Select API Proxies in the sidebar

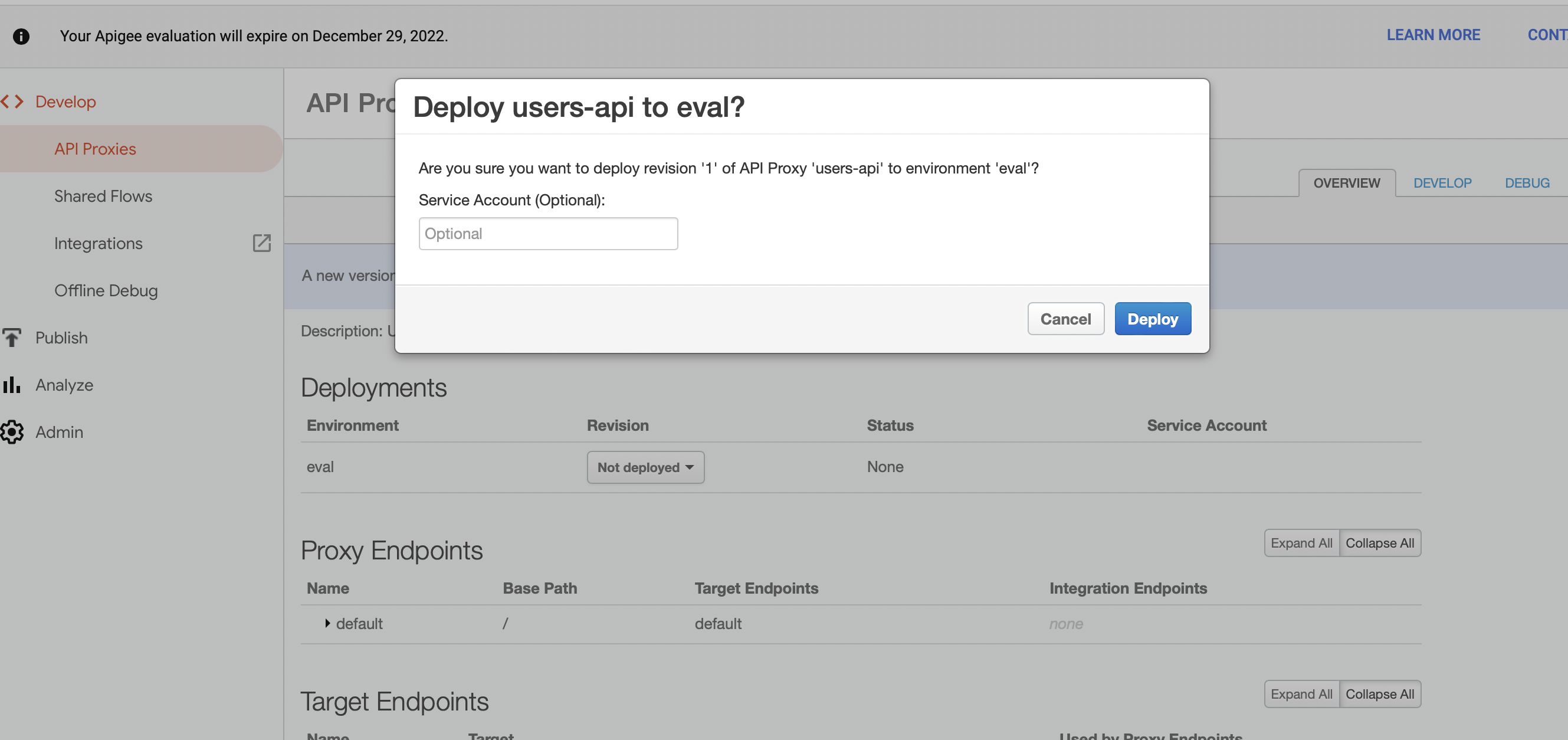pyautogui.click(x=95, y=149)
